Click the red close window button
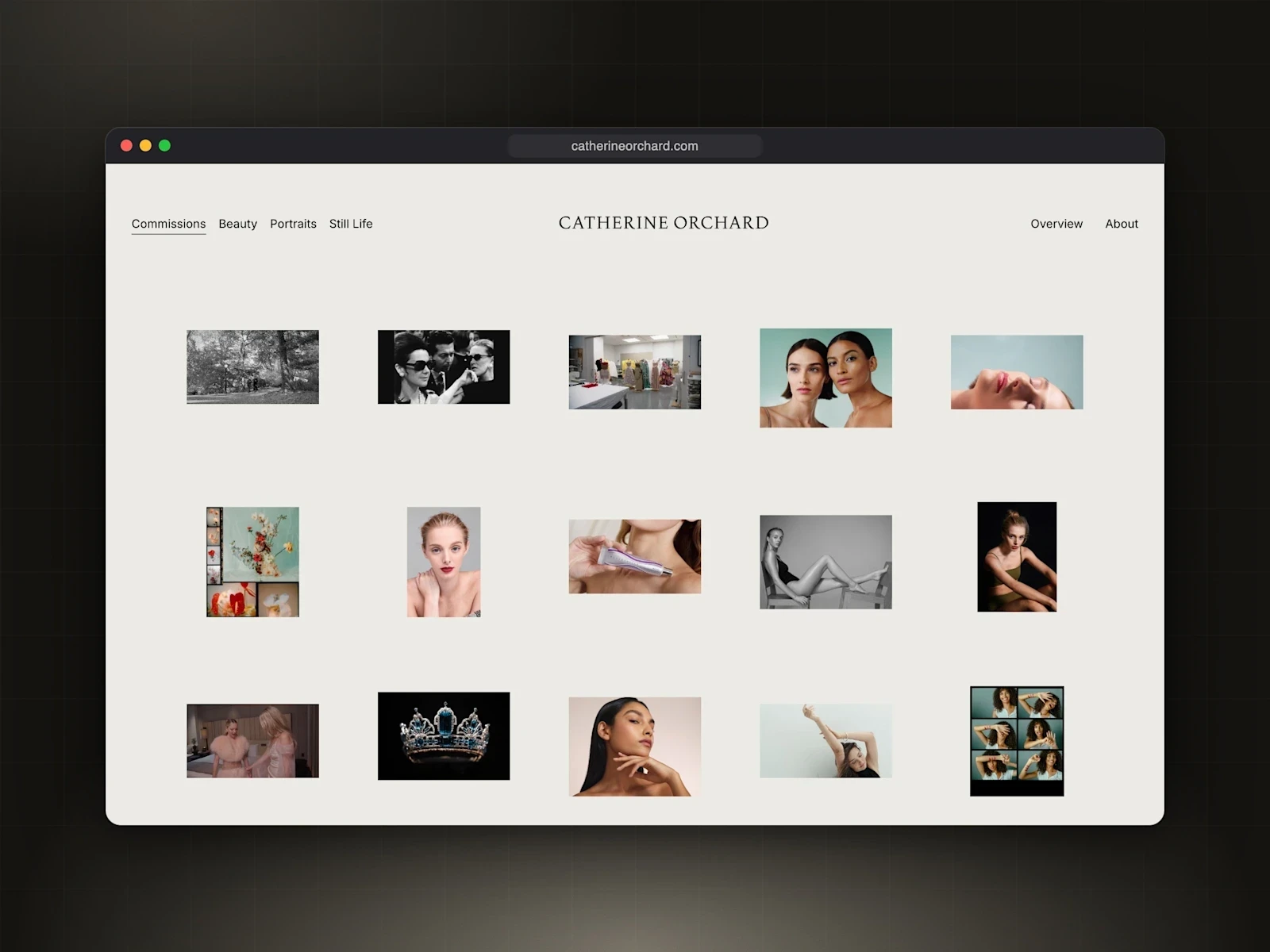 click(126, 145)
